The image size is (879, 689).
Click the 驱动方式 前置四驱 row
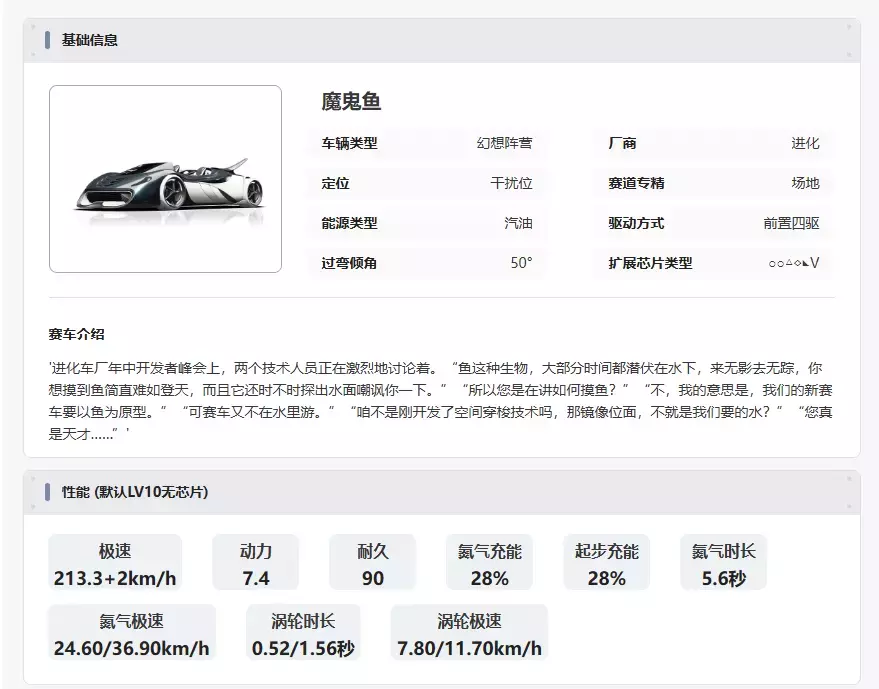pos(713,223)
